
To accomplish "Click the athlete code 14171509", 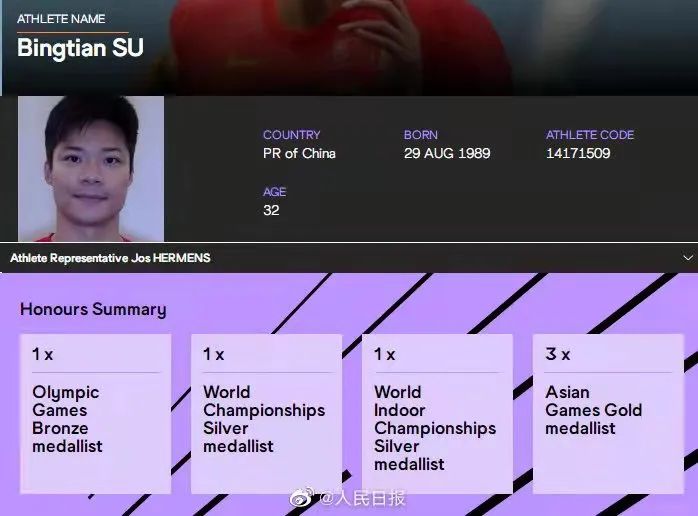I will [578, 154].
